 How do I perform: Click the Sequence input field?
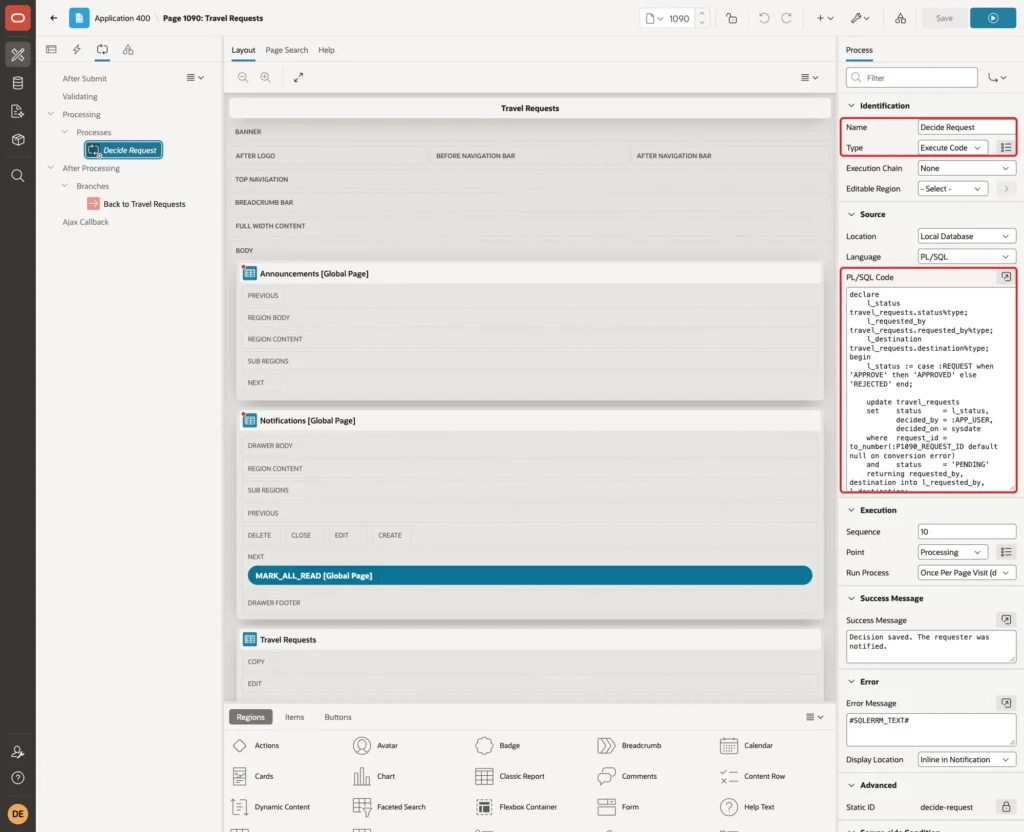(967, 532)
